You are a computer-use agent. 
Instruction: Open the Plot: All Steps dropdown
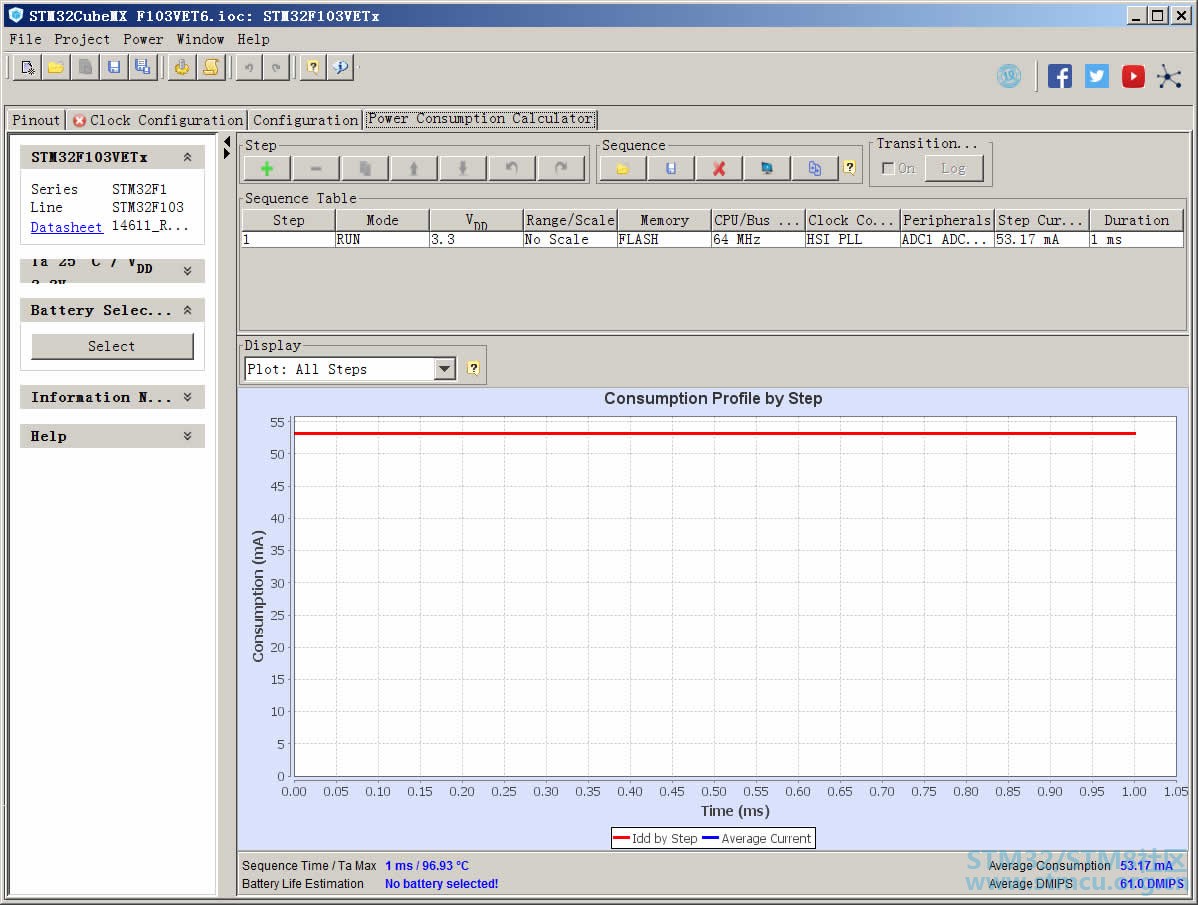click(x=445, y=370)
